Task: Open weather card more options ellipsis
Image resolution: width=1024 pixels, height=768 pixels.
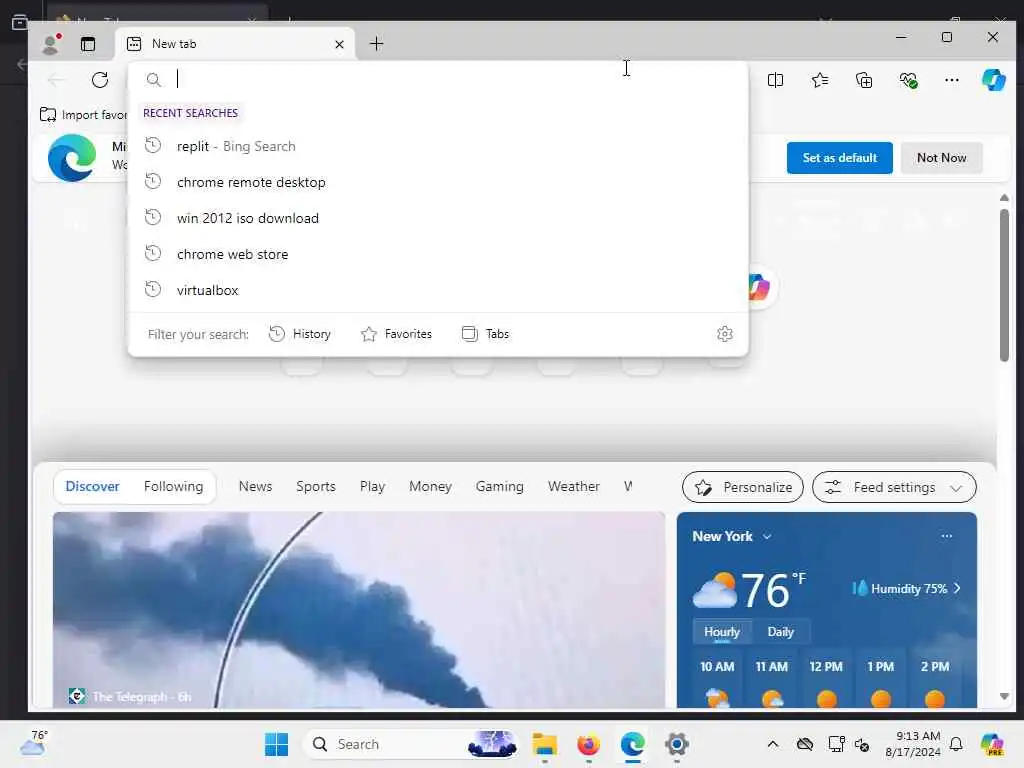Action: pos(946,536)
